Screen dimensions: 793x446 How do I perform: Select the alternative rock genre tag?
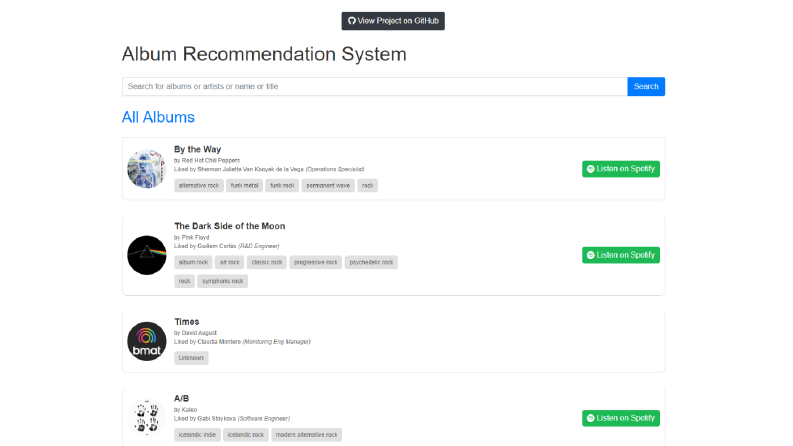click(199, 186)
